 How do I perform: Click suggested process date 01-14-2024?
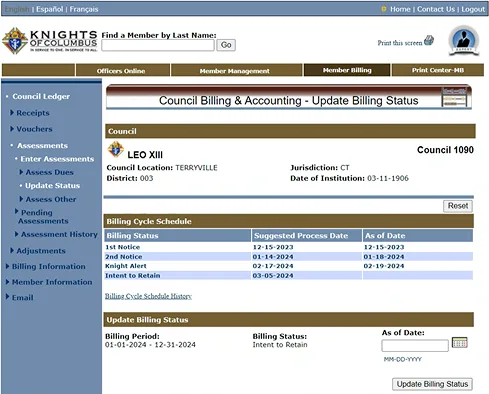coord(273,257)
